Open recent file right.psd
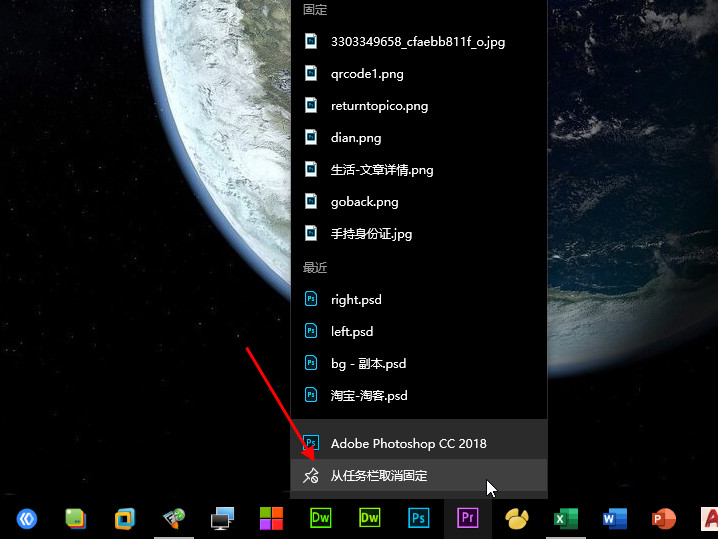The width and height of the screenshot is (718, 539). [356, 299]
